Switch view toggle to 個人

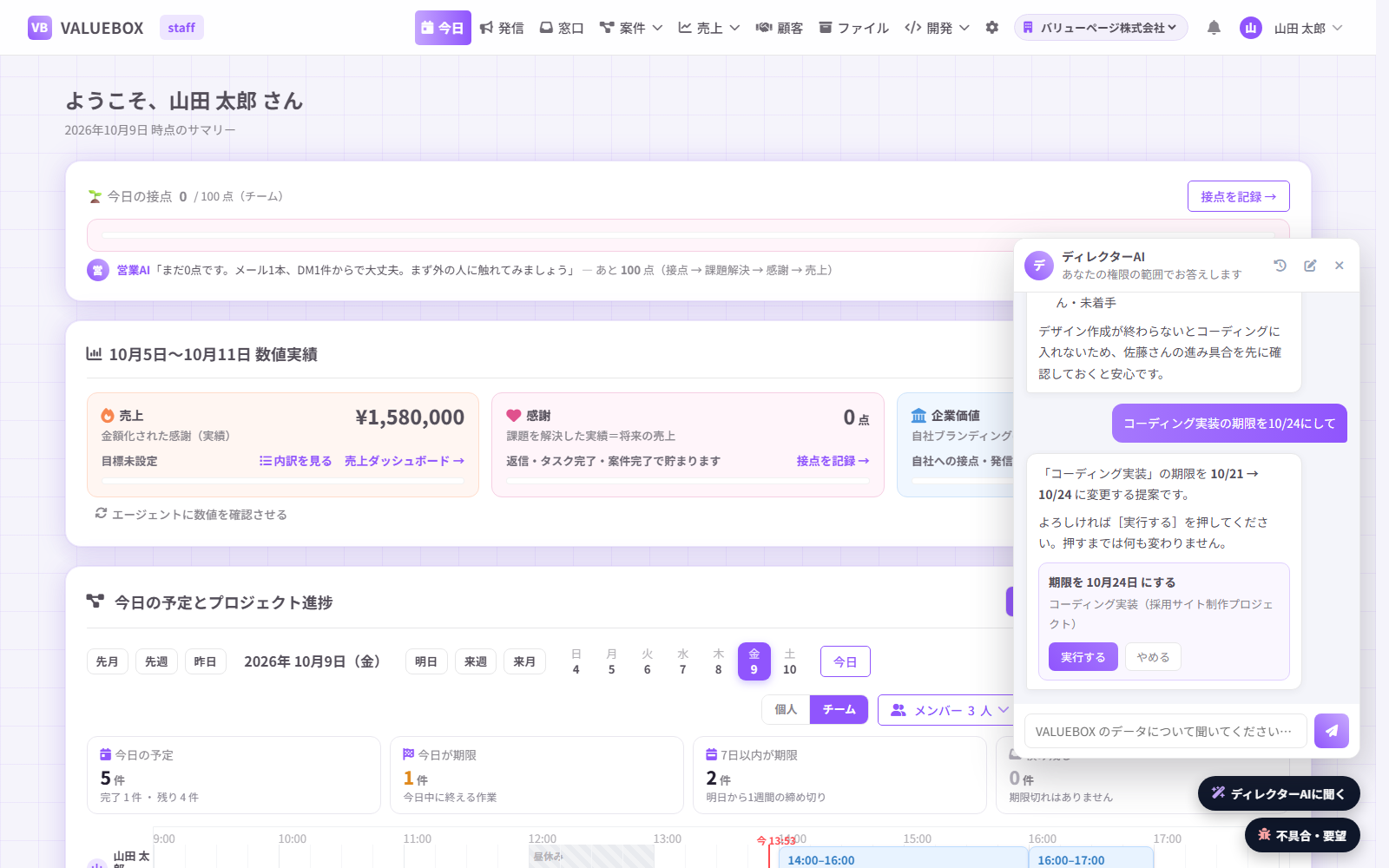(x=786, y=709)
